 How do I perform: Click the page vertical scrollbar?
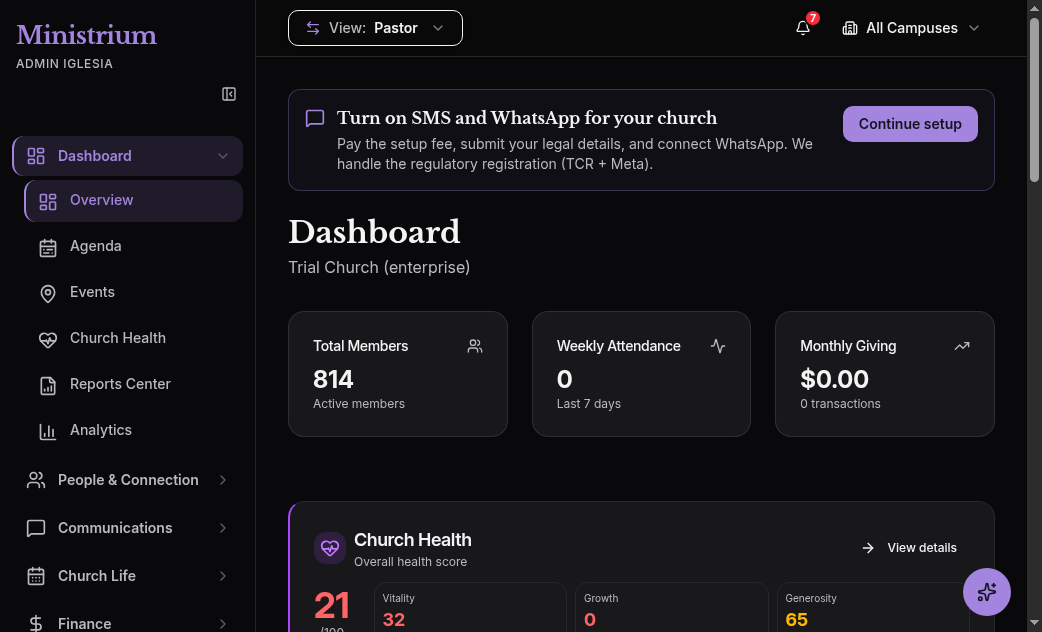click(x=1034, y=100)
